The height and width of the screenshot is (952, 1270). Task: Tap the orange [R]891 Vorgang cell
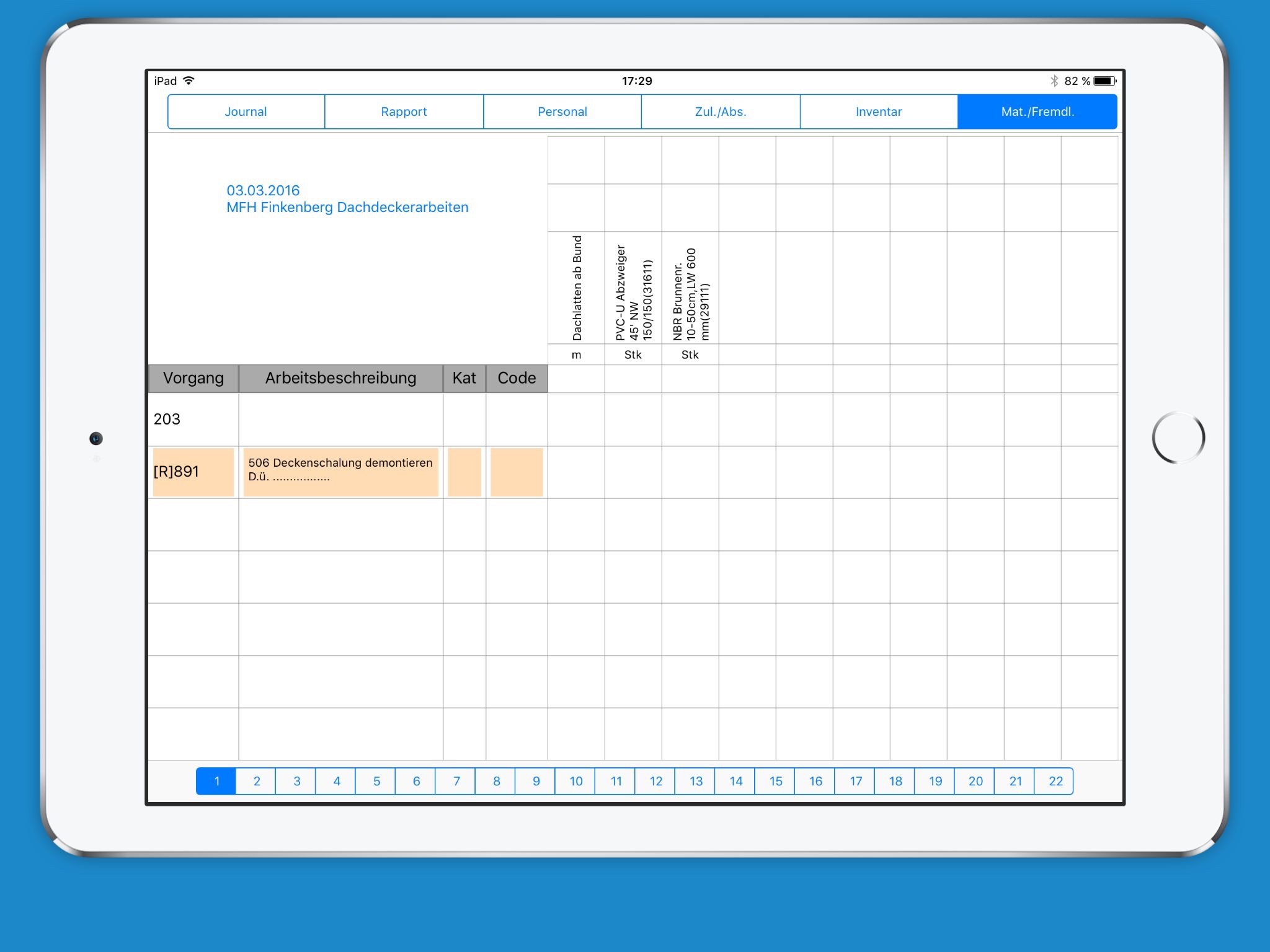(x=193, y=472)
